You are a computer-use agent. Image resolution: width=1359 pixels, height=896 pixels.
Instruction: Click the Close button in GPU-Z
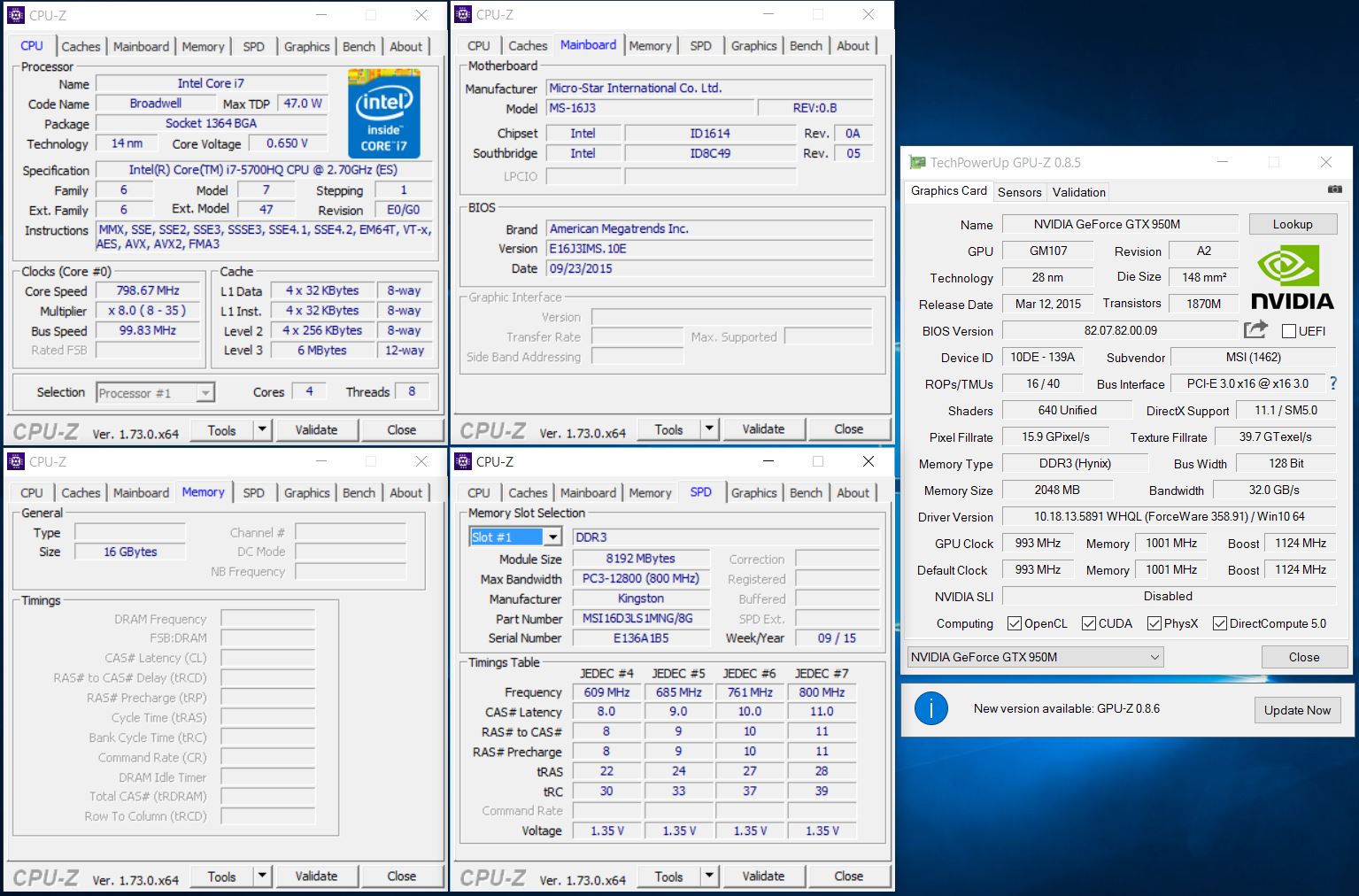pyautogui.click(x=1304, y=657)
